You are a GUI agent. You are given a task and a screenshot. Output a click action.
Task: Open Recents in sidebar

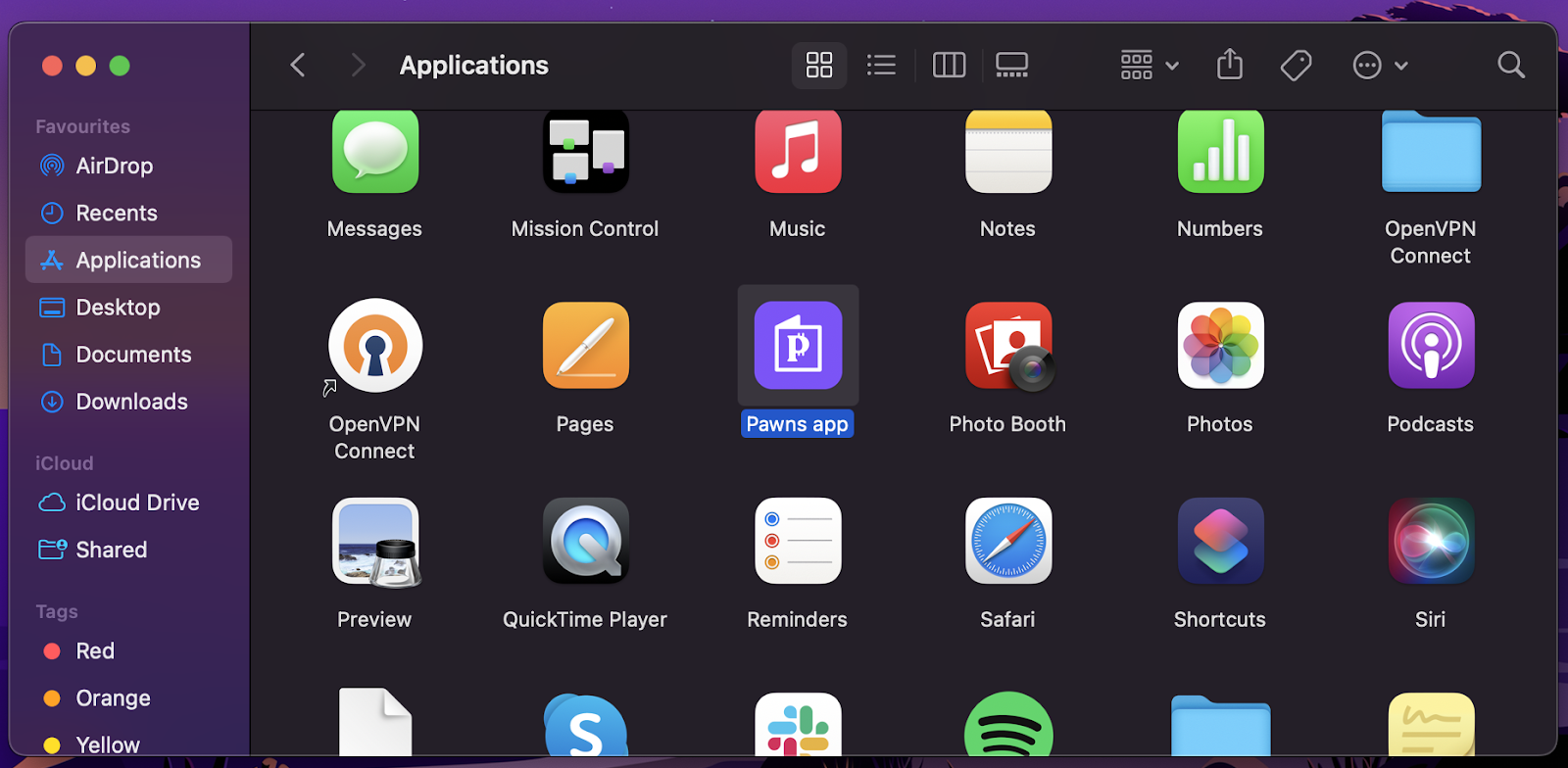pos(128,213)
